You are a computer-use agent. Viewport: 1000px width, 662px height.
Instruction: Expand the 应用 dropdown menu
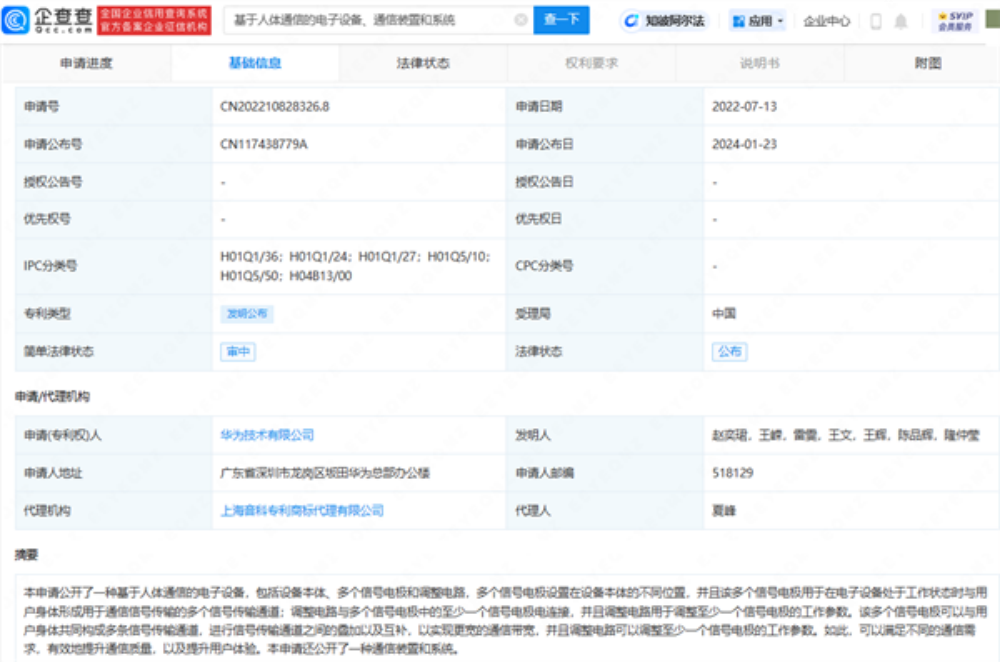[x=757, y=20]
